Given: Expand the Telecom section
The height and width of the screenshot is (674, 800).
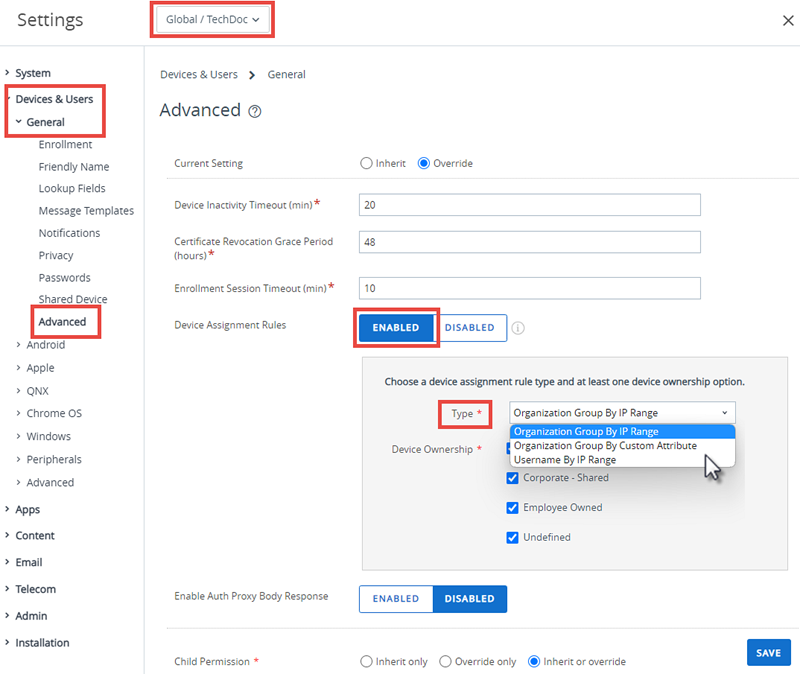Looking at the screenshot, I should coord(8,589).
